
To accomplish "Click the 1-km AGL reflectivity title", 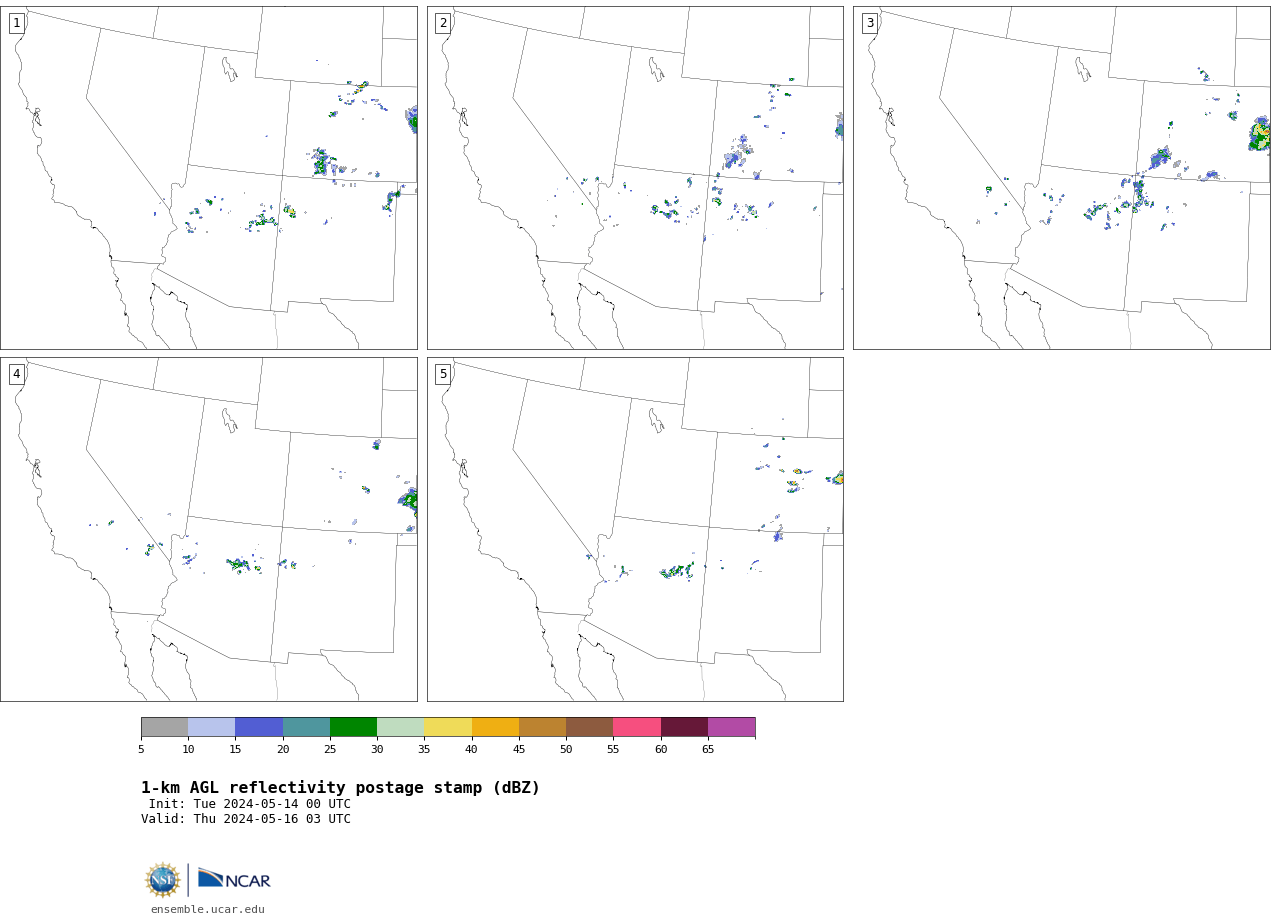I will pos(340,788).
